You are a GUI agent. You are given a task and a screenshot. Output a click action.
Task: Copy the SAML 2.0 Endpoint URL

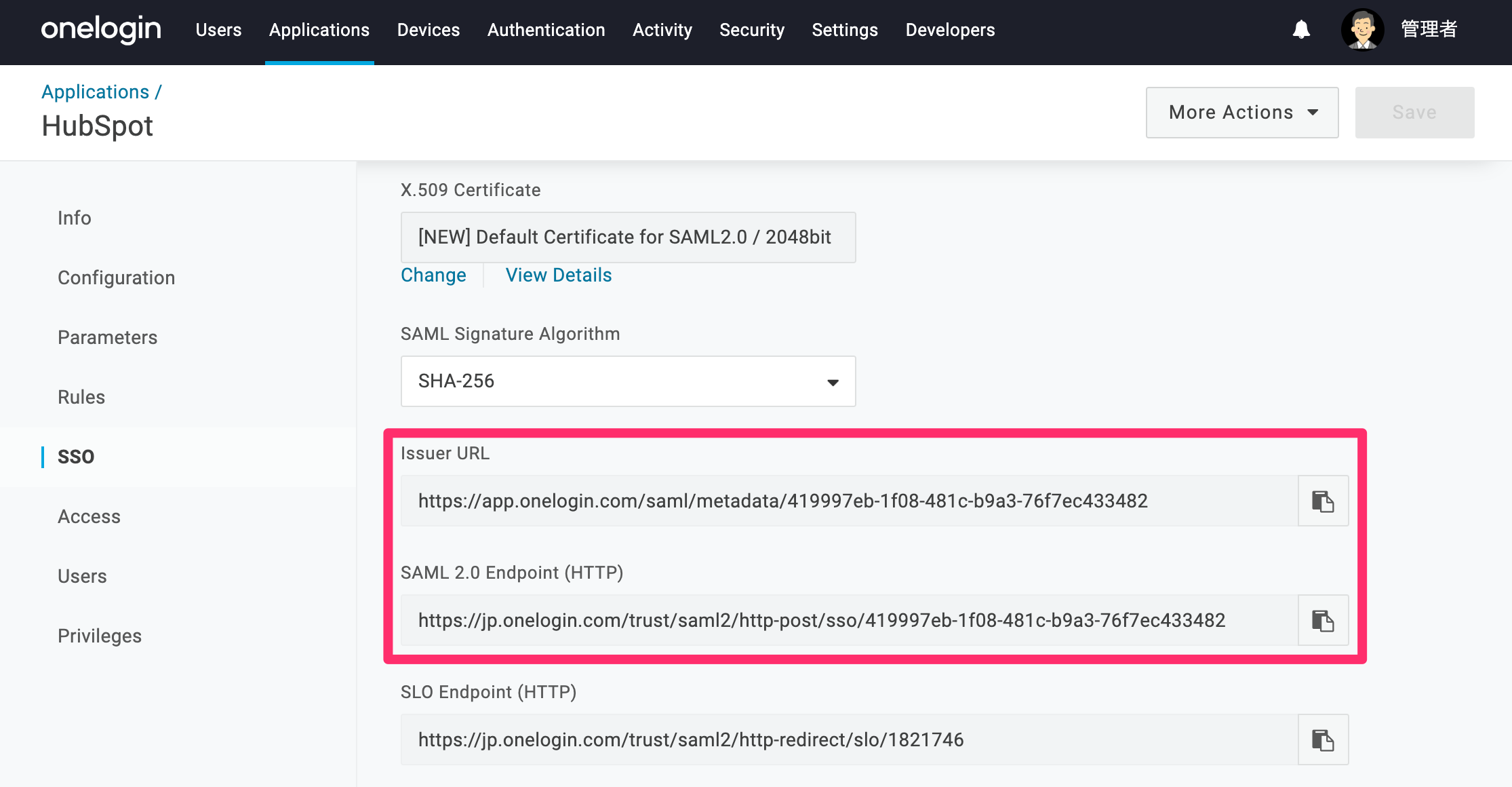pos(1323,621)
